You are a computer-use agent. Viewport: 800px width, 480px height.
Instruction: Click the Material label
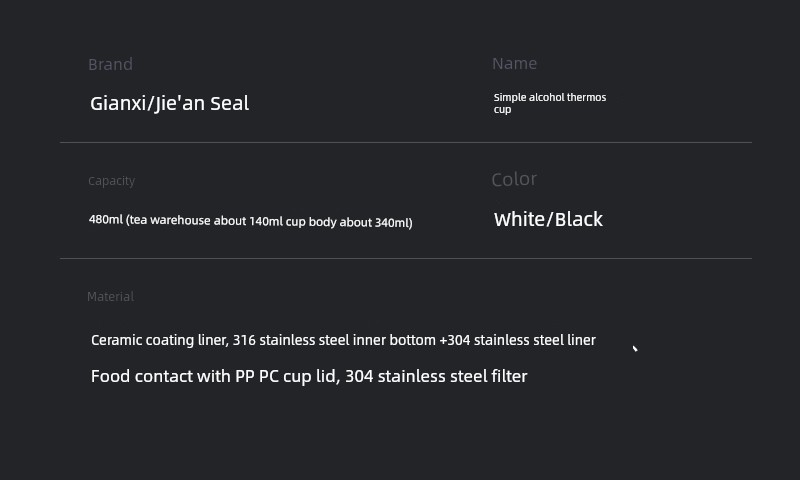pyautogui.click(x=110, y=296)
